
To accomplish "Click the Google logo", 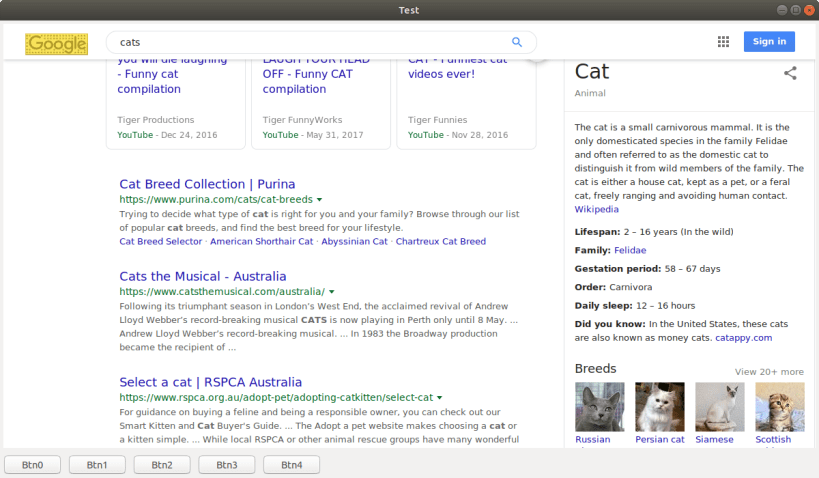I will click(x=56, y=44).
